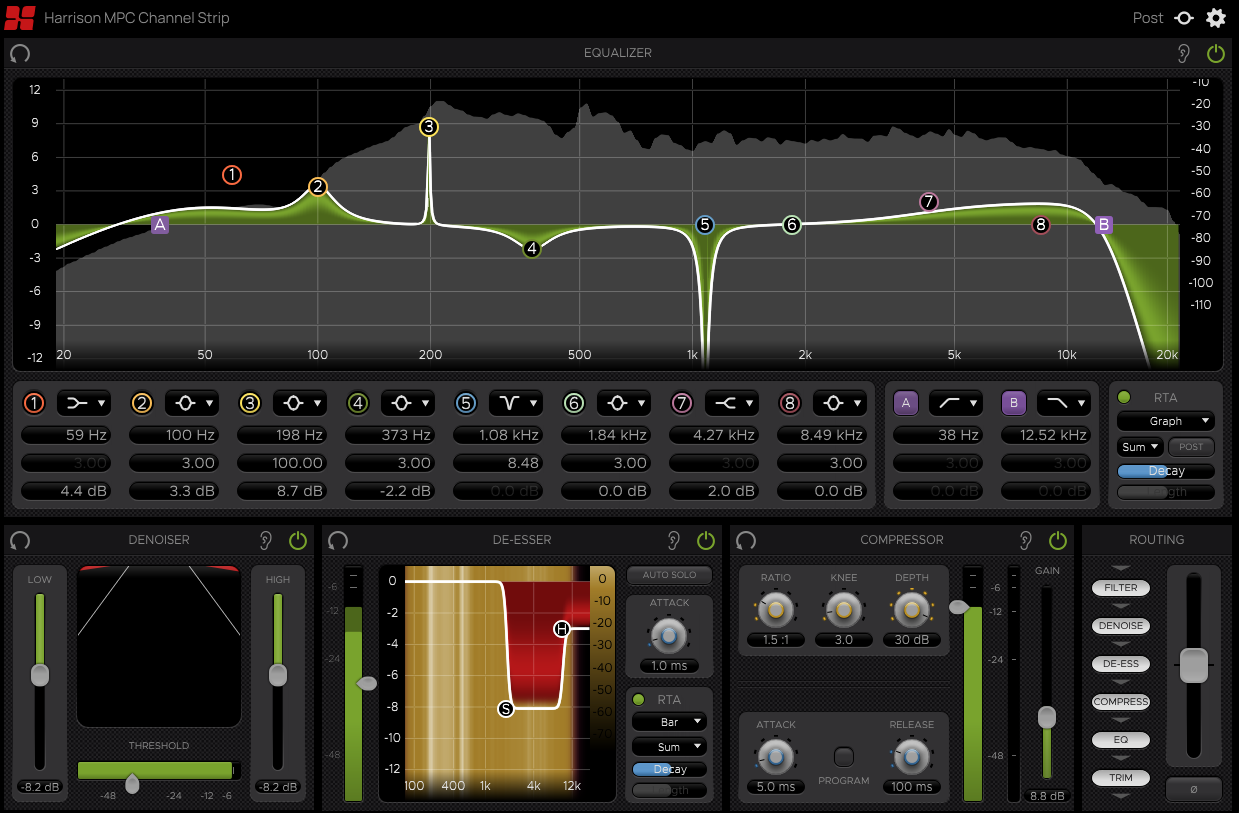Open band 1 filter shape dropdown
The width and height of the screenshot is (1239, 813).
coord(84,403)
